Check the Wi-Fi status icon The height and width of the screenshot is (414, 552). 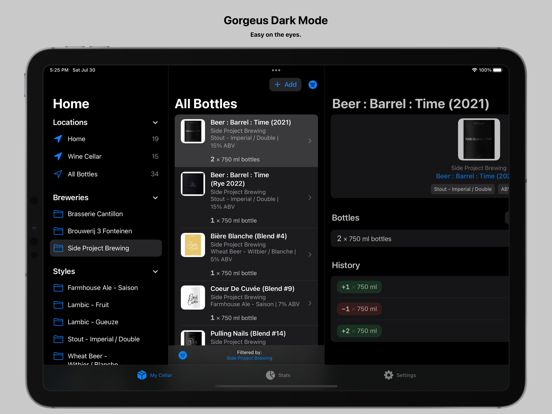474,70
